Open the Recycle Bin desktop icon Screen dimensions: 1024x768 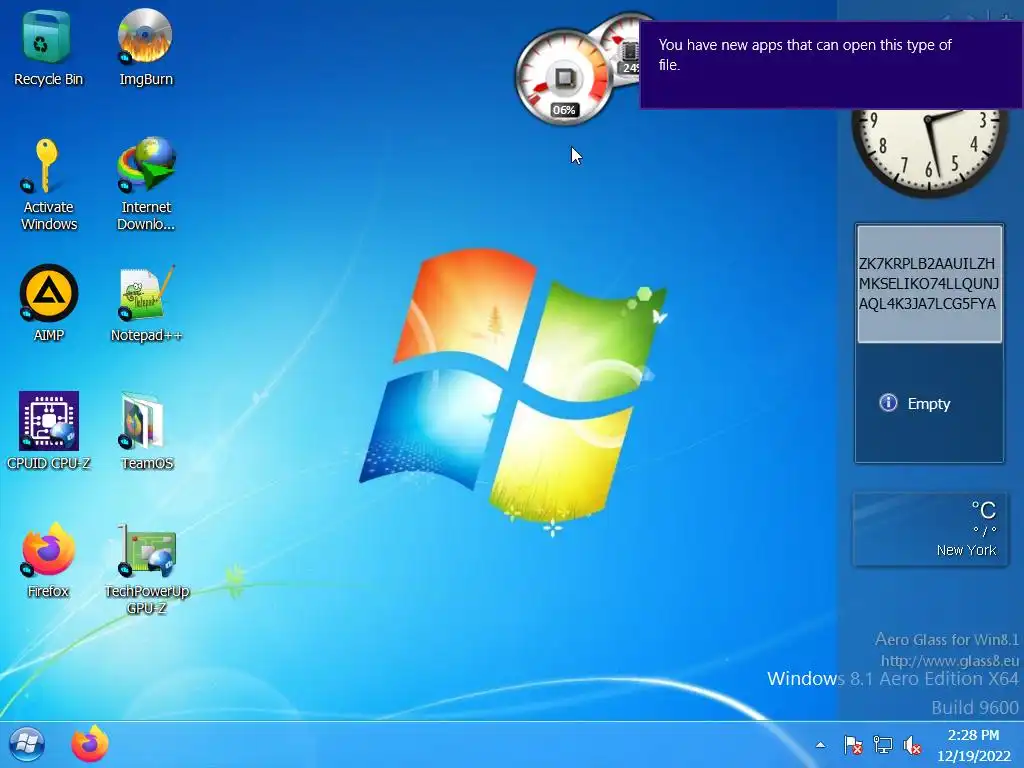pos(48,48)
